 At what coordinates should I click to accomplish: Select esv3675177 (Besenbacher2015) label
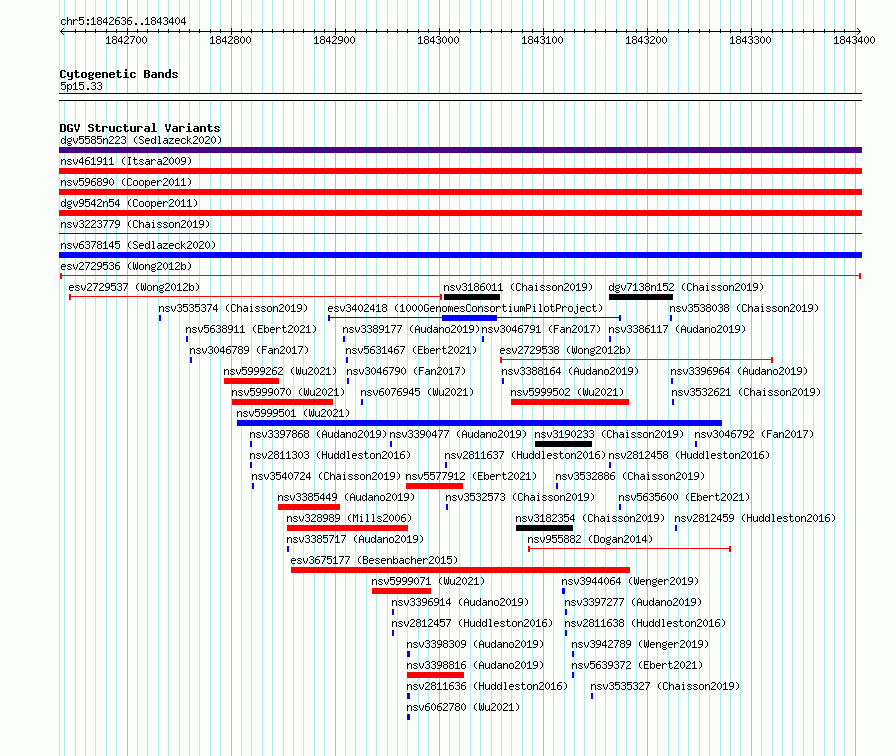click(374, 560)
